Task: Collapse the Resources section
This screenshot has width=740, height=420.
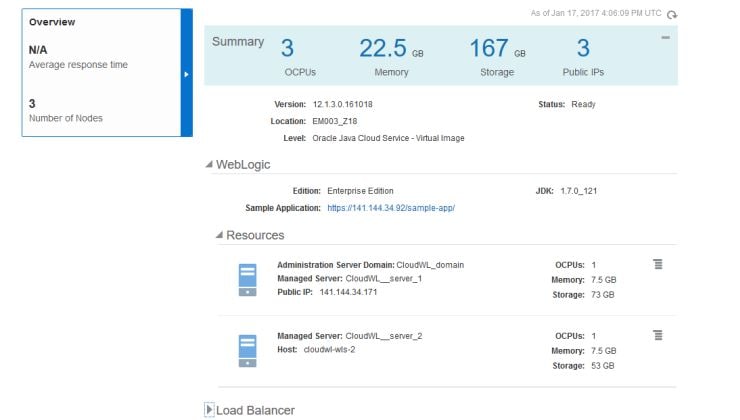Action: point(220,235)
